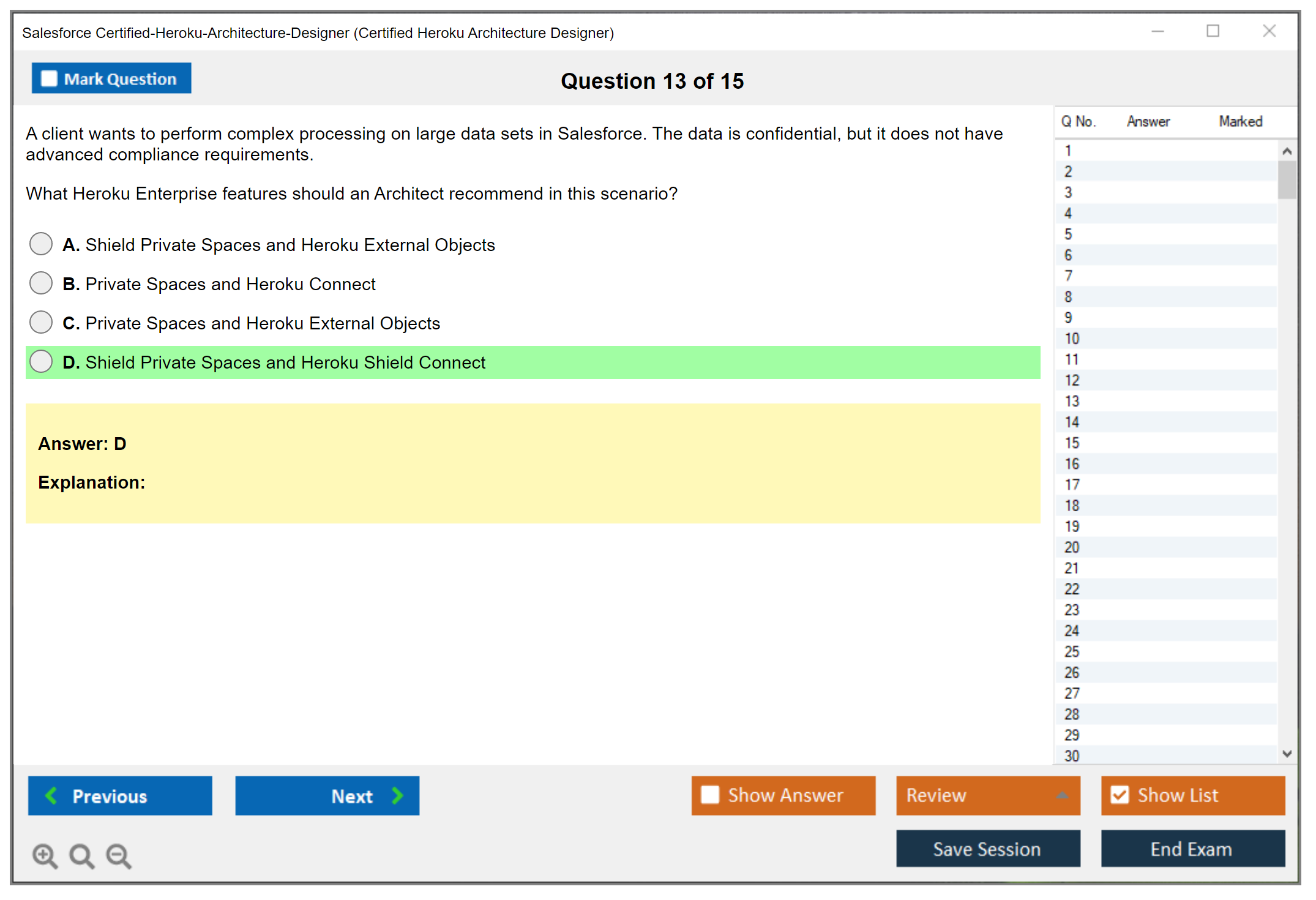Click the End Exam button

pos(1192,849)
